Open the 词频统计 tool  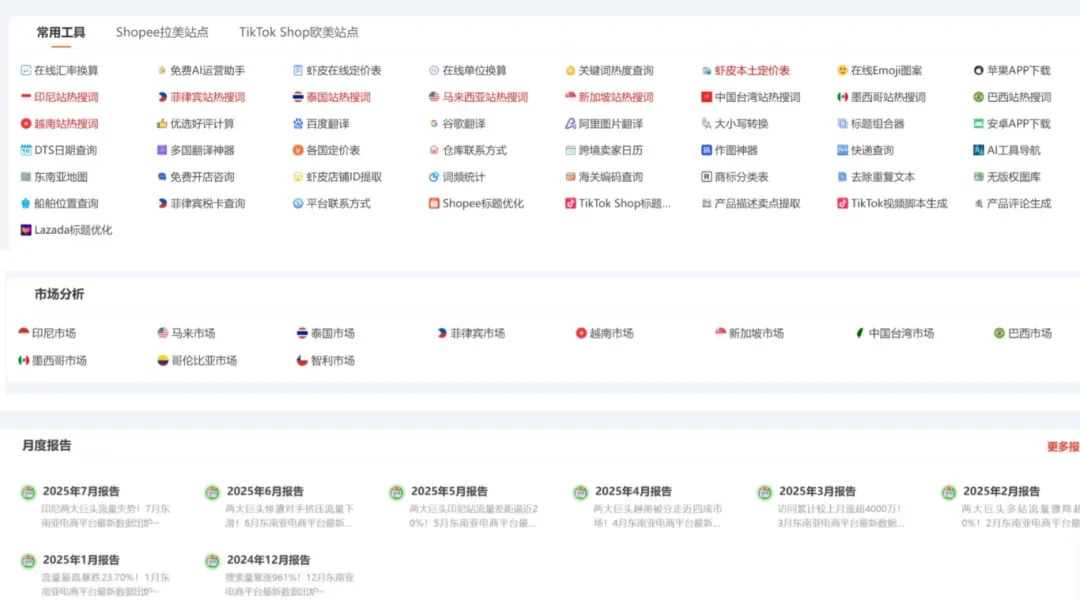click(464, 177)
